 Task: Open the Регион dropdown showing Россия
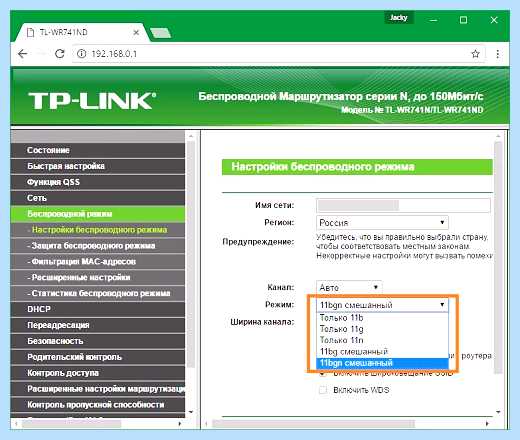(x=382, y=222)
